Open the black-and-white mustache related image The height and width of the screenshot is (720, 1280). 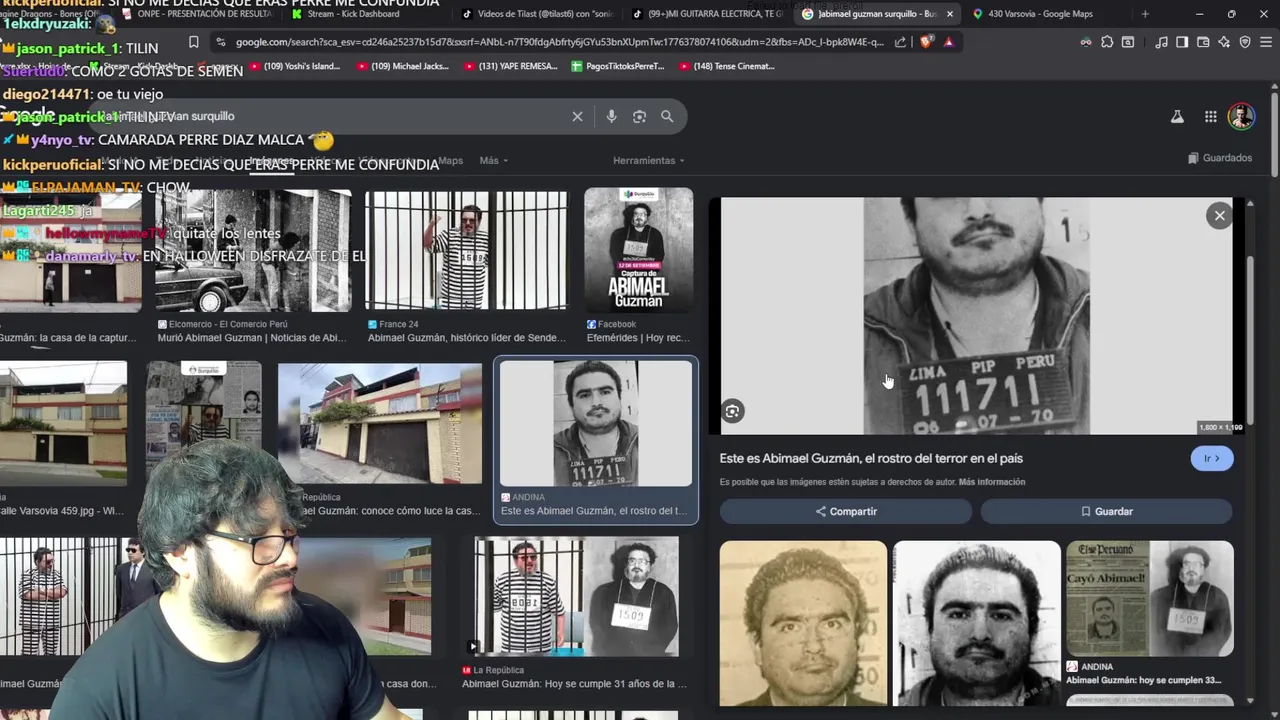[x=977, y=623]
